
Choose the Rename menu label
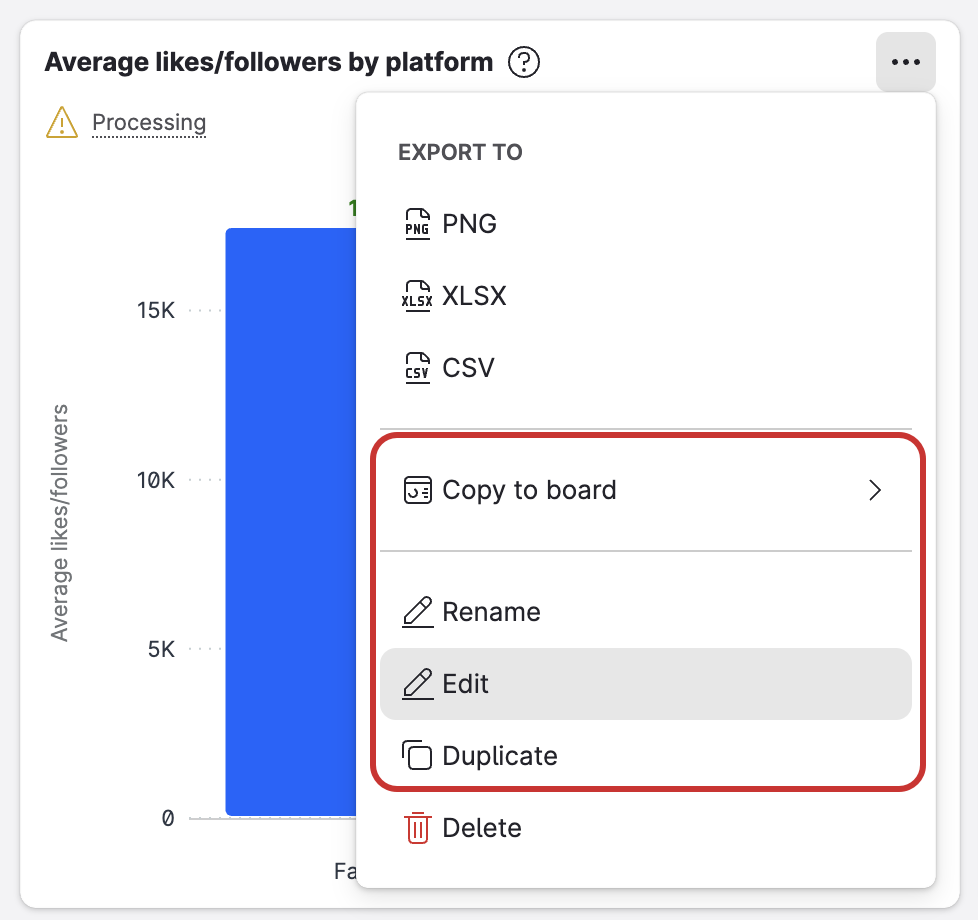click(491, 612)
